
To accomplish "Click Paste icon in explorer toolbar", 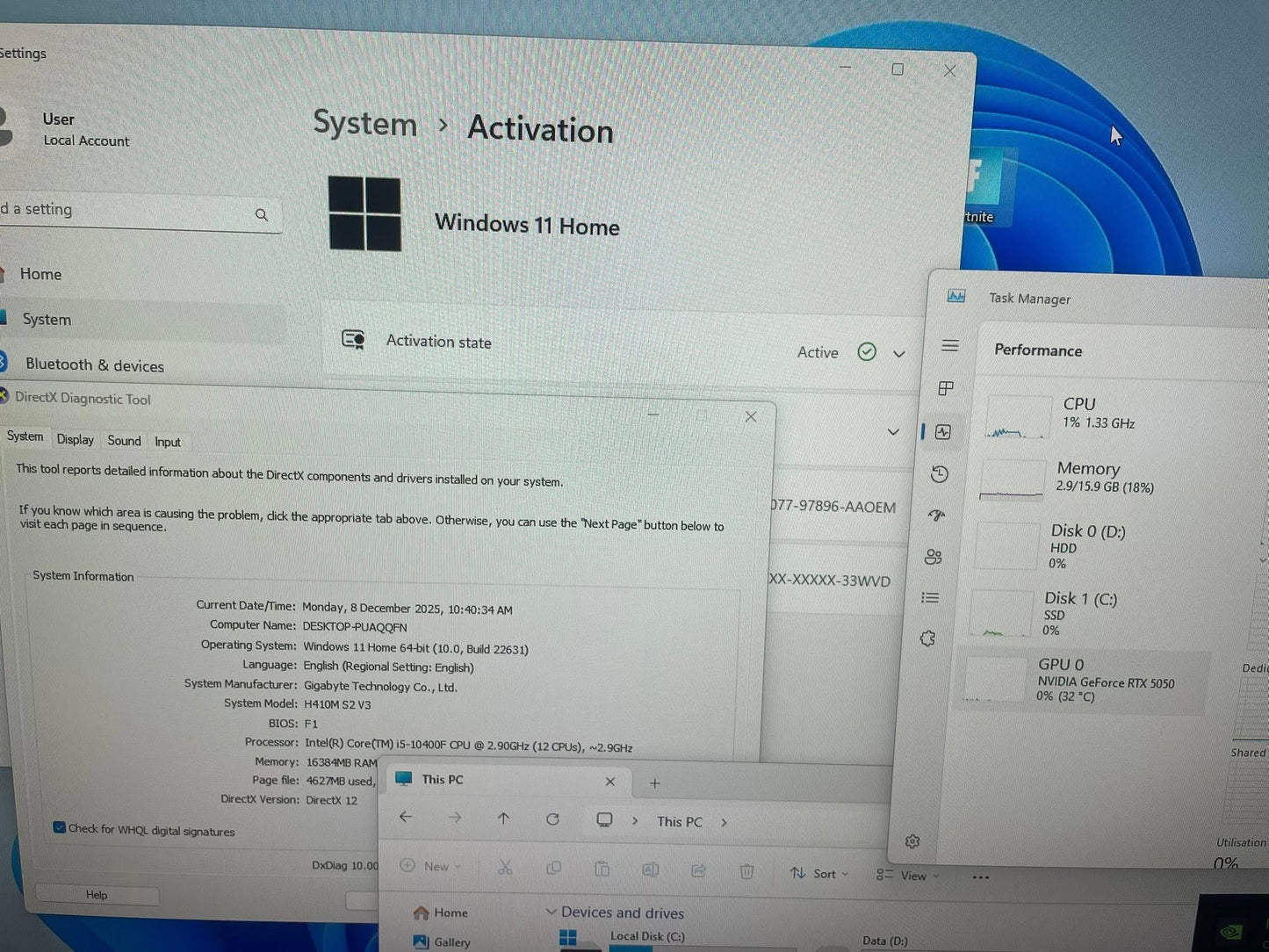I will pos(602,869).
